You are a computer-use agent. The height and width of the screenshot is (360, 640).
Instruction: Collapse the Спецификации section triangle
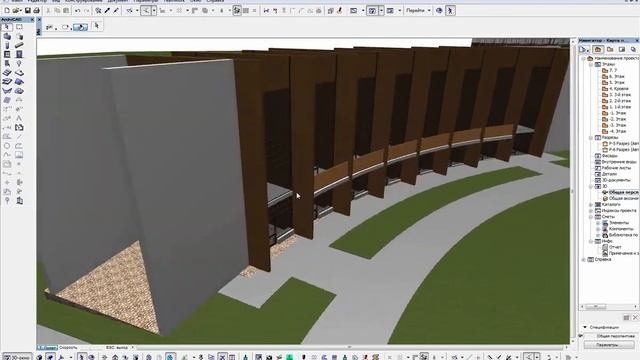tap(585, 327)
